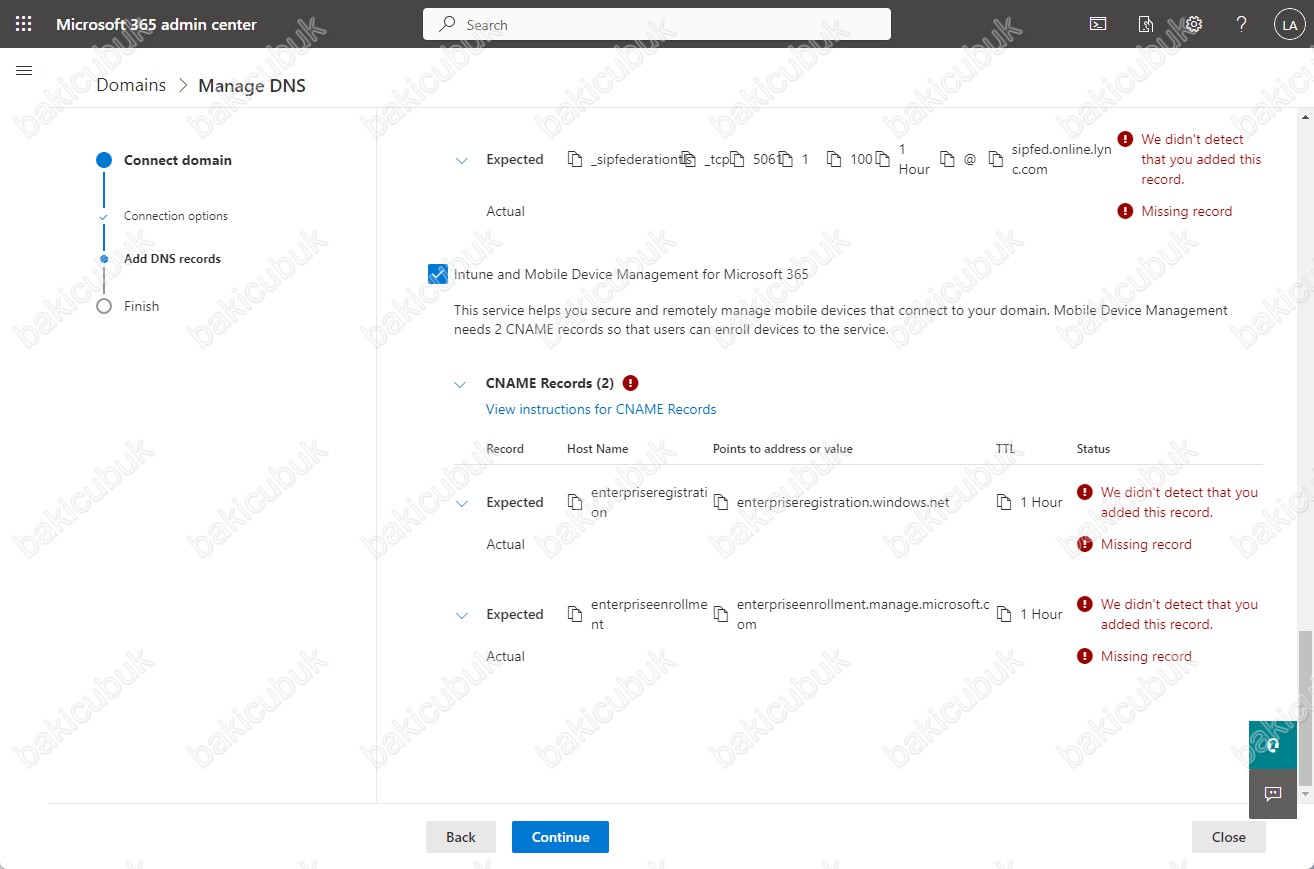Viewport: 1314px width, 869px height.
Task: Open the teal help headset widget
Action: click(1273, 745)
